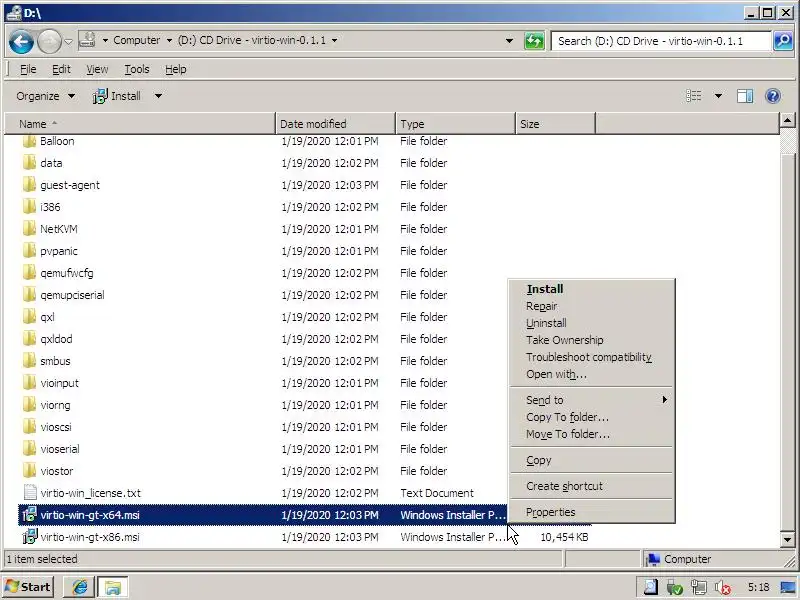This screenshot has height=600, width=800.
Task: Sort by the Size column header
Action: pos(555,124)
